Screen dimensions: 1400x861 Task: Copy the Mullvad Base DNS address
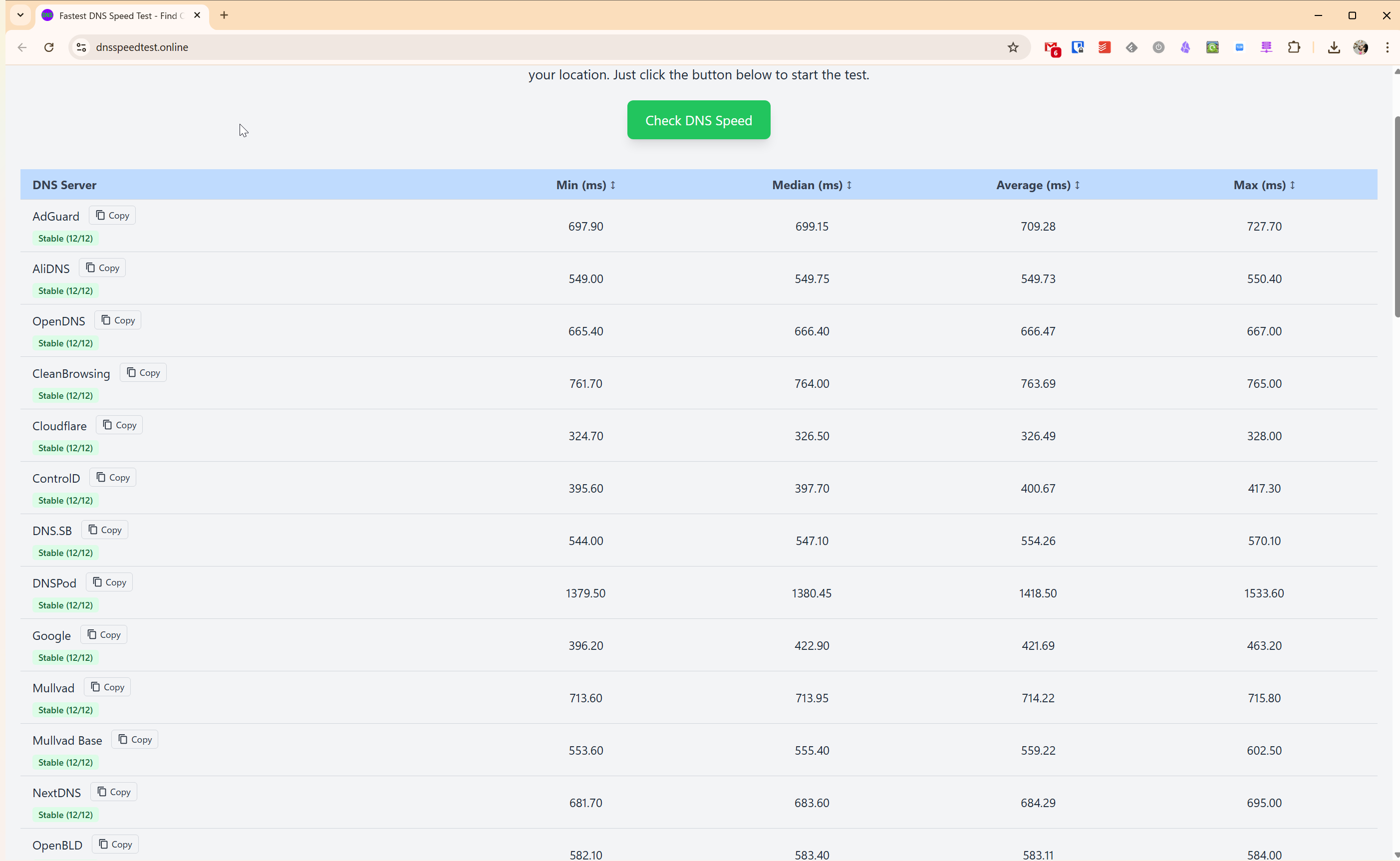pos(135,739)
